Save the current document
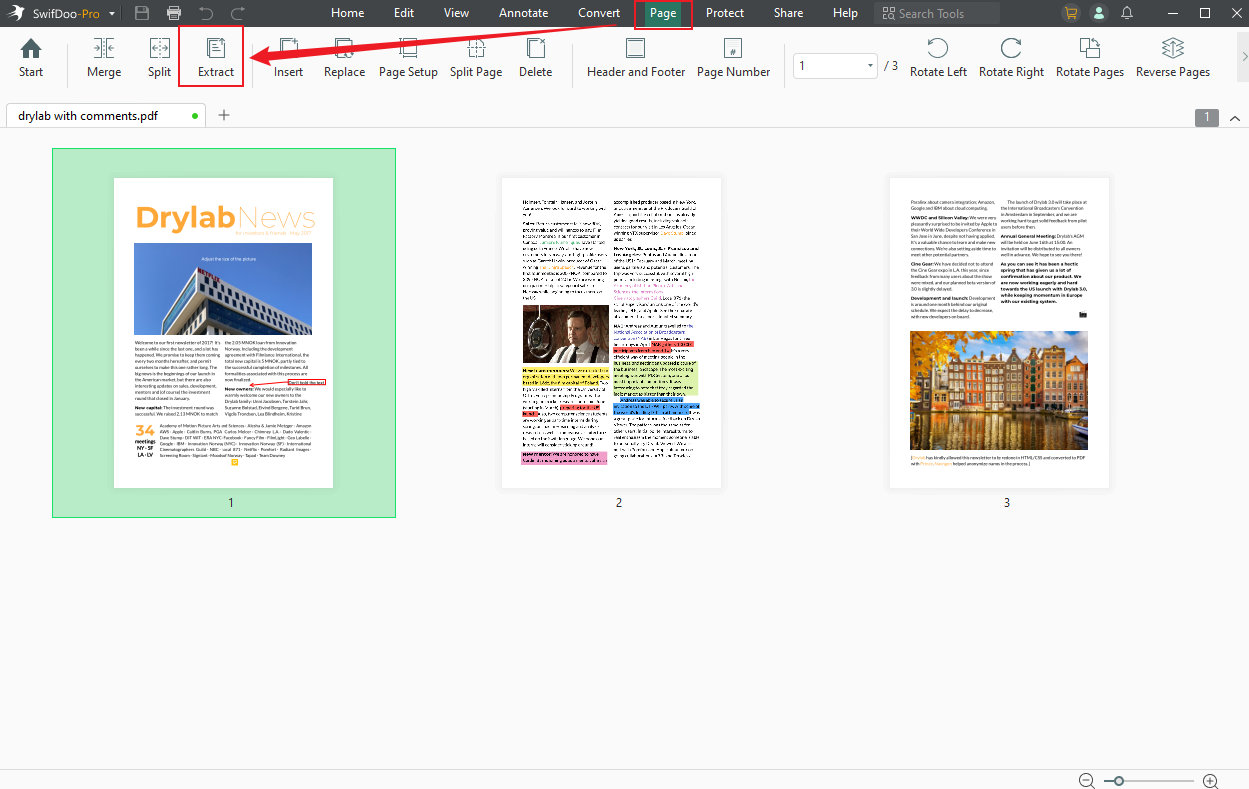Screen dimensions: 1249x789 coord(143,13)
